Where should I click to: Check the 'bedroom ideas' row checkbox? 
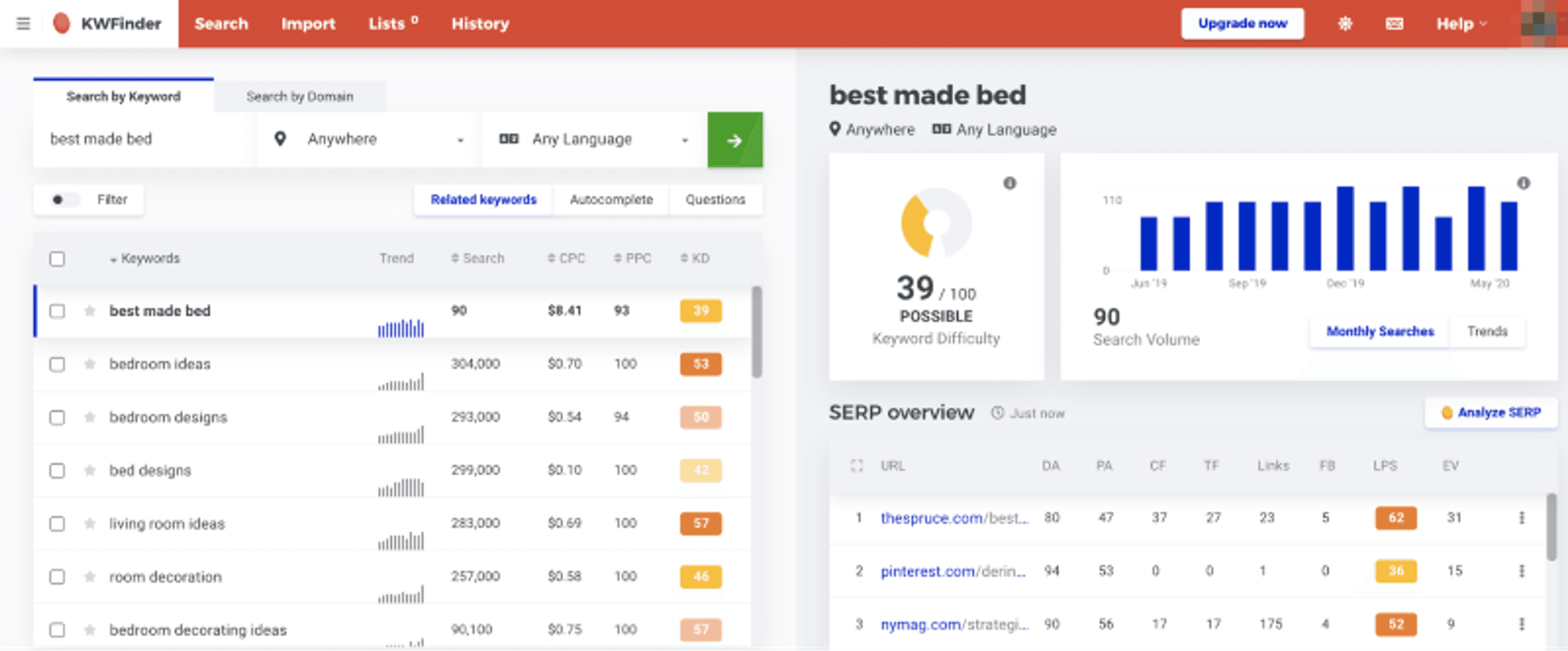click(57, 364)
